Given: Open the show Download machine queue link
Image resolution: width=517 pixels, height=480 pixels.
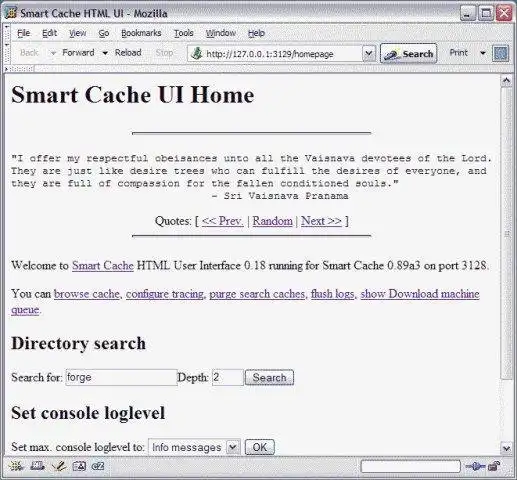Looking at the screenshot, I should pos(420,294).
